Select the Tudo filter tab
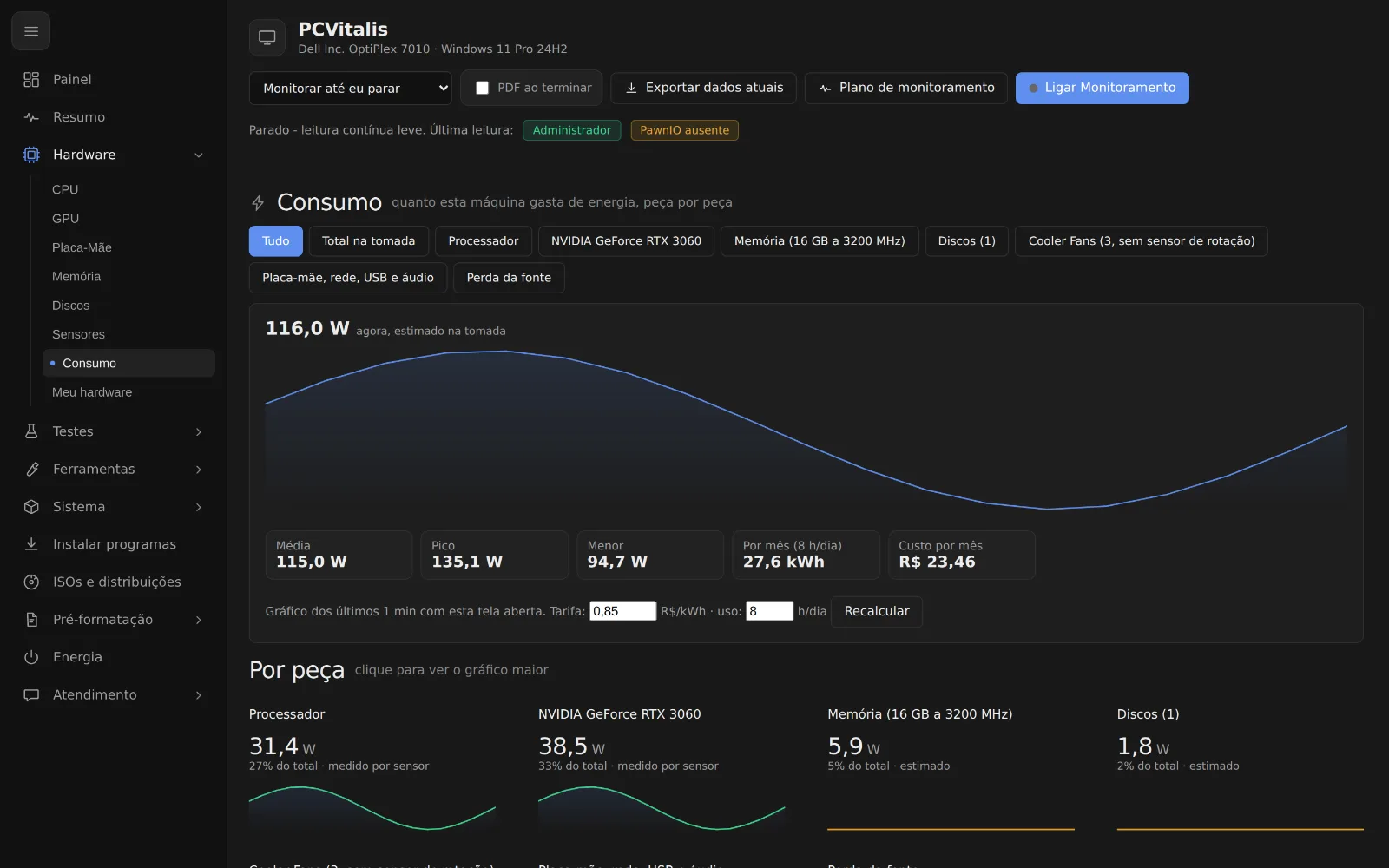1389x868 pixels. 276,241
